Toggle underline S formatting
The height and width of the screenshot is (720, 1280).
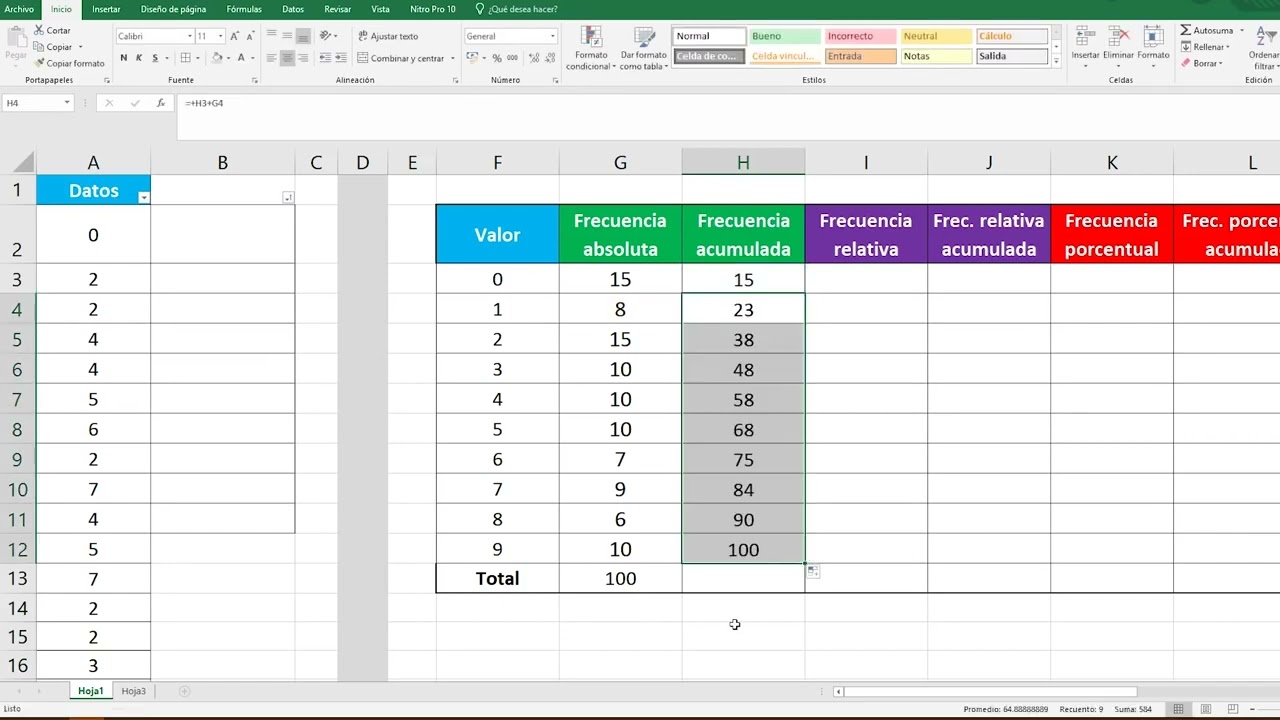click(154, 58)
